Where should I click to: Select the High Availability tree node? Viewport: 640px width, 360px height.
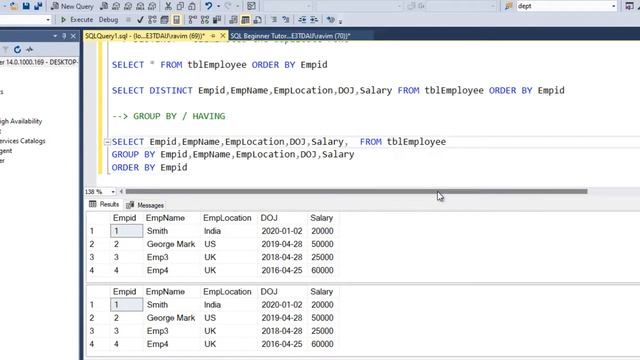point(21,121)
